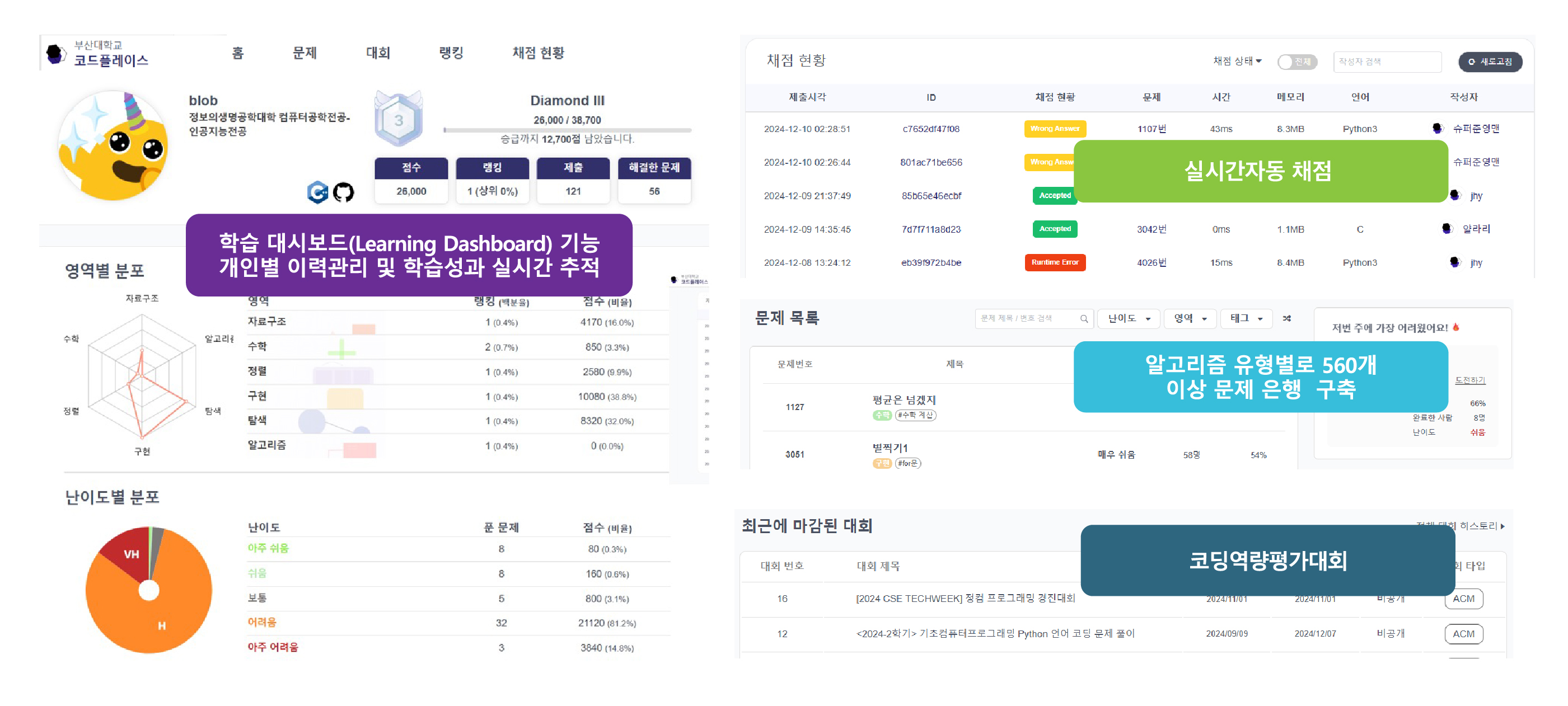Click the shuffle random-problem icon beside 태그 filter

1287,318
